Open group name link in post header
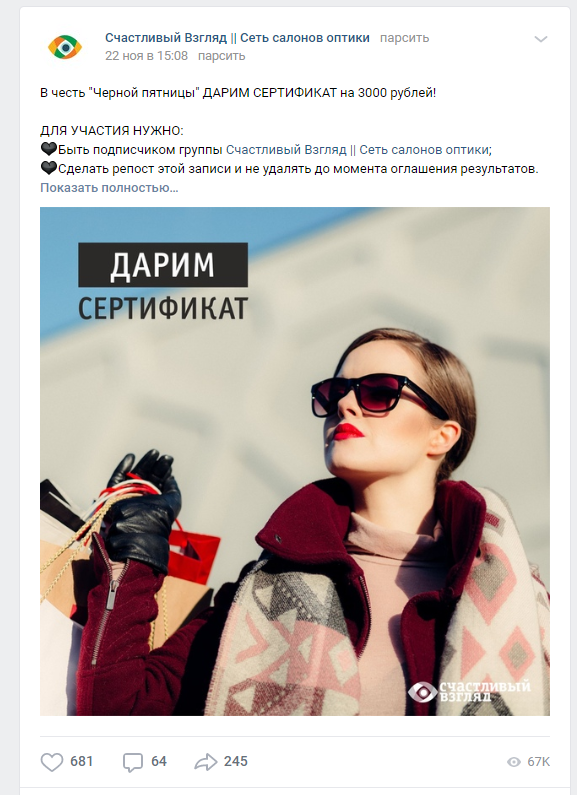This screenshot has height=795, width=577. [x=237, y=38]
